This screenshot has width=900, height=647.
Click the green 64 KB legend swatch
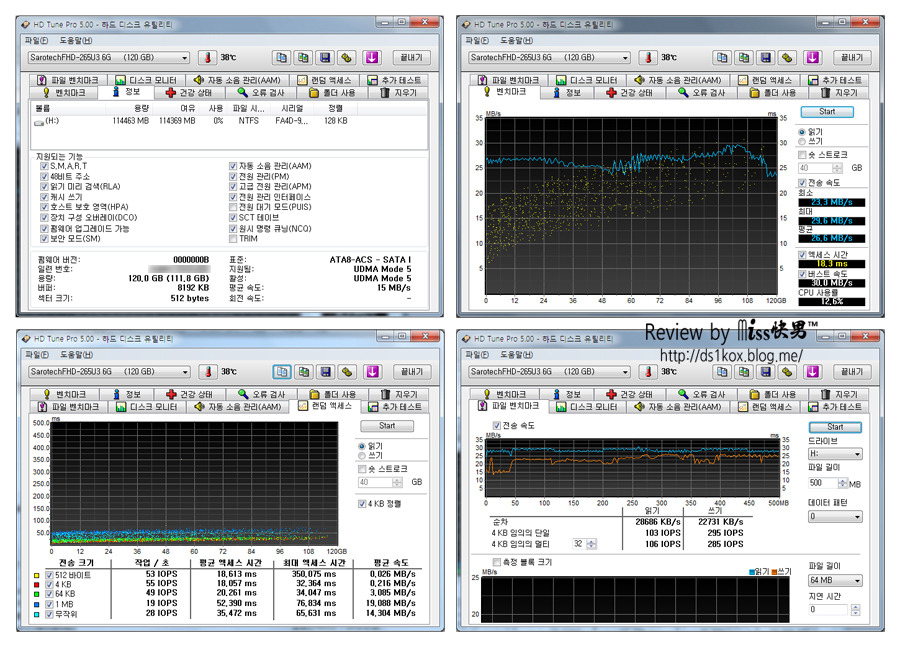coord(36,594)
